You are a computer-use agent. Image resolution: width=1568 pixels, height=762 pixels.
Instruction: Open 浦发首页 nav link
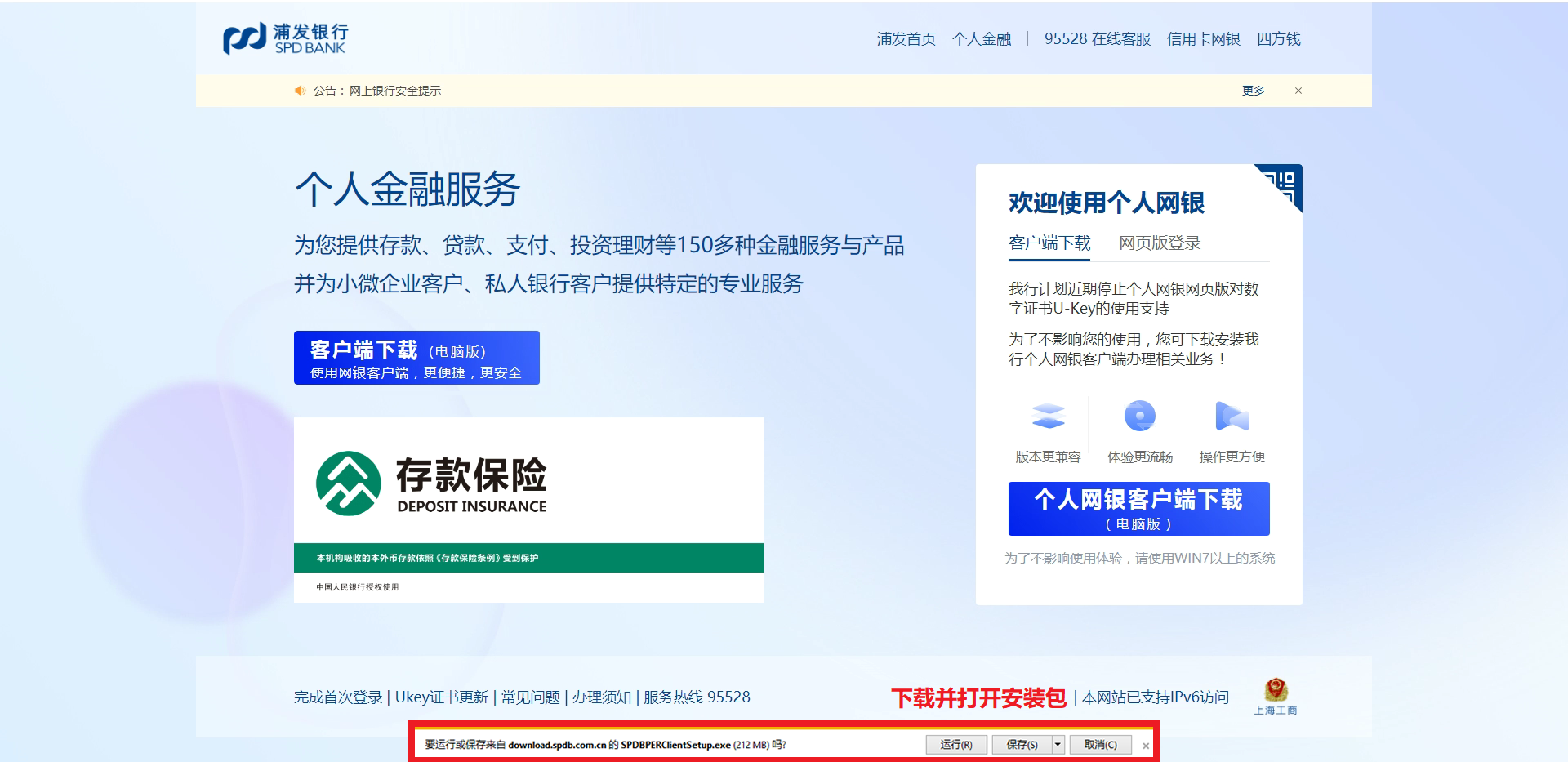906,38
